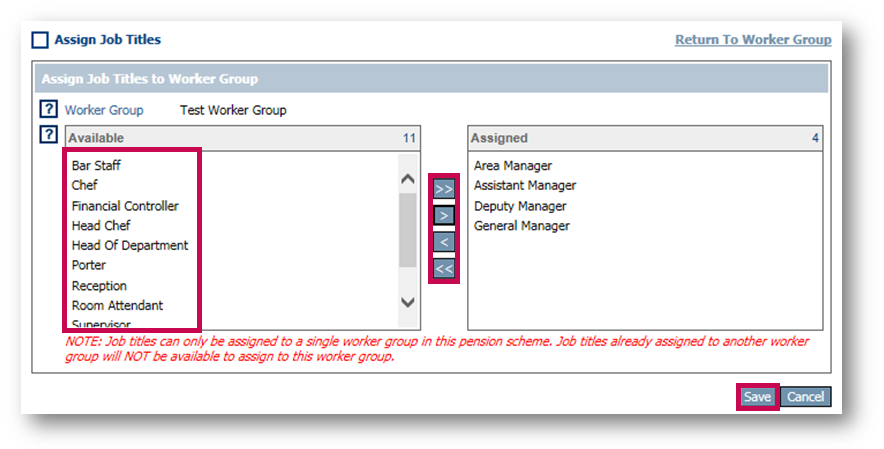Save the job title assignments
Image resolution: width=884 pixels, height=449 pixels.
pos(757,397)
